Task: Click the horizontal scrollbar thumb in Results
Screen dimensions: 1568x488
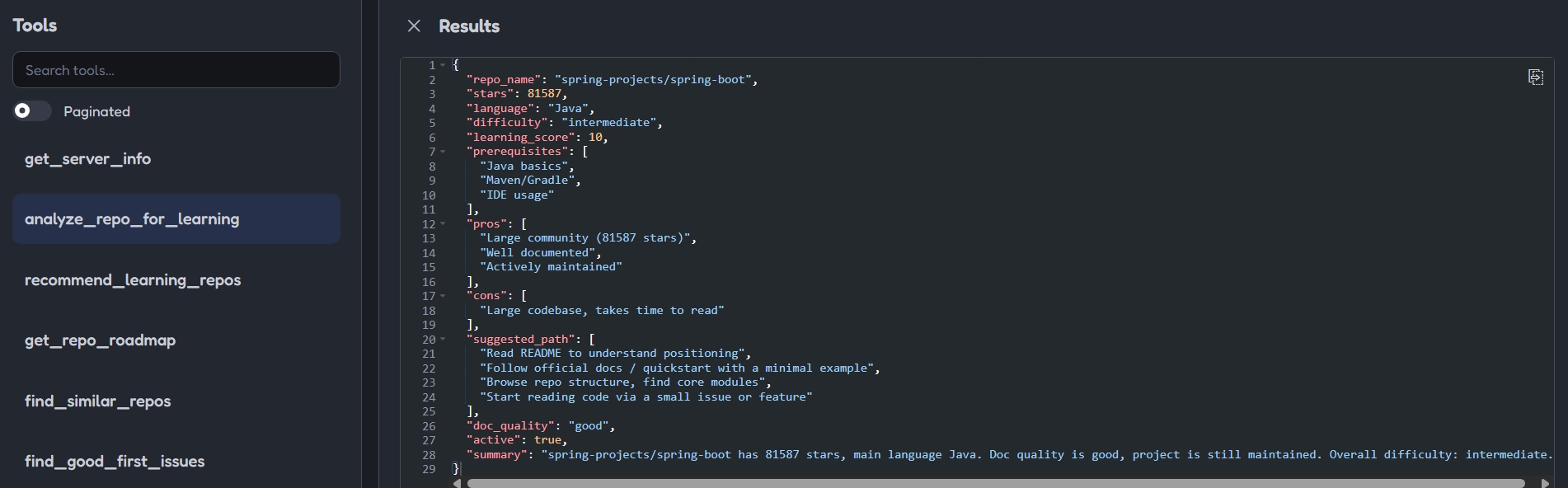Action: (x=996, y=483)
